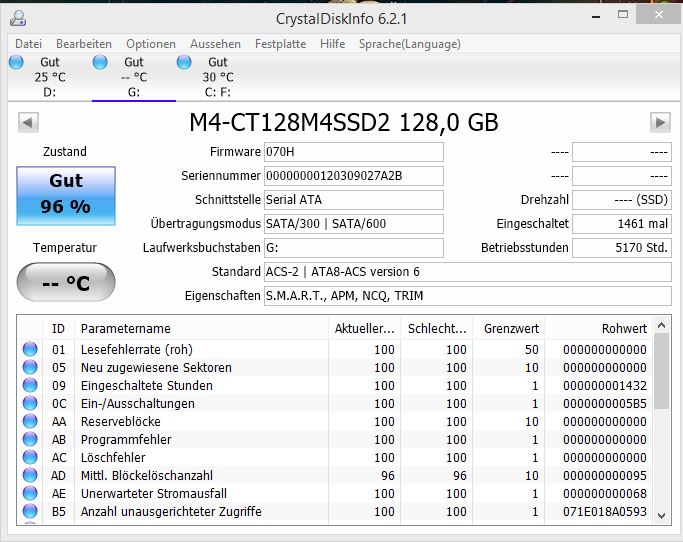
Task: Open the Festplatte menu
Action: (280, 44)
